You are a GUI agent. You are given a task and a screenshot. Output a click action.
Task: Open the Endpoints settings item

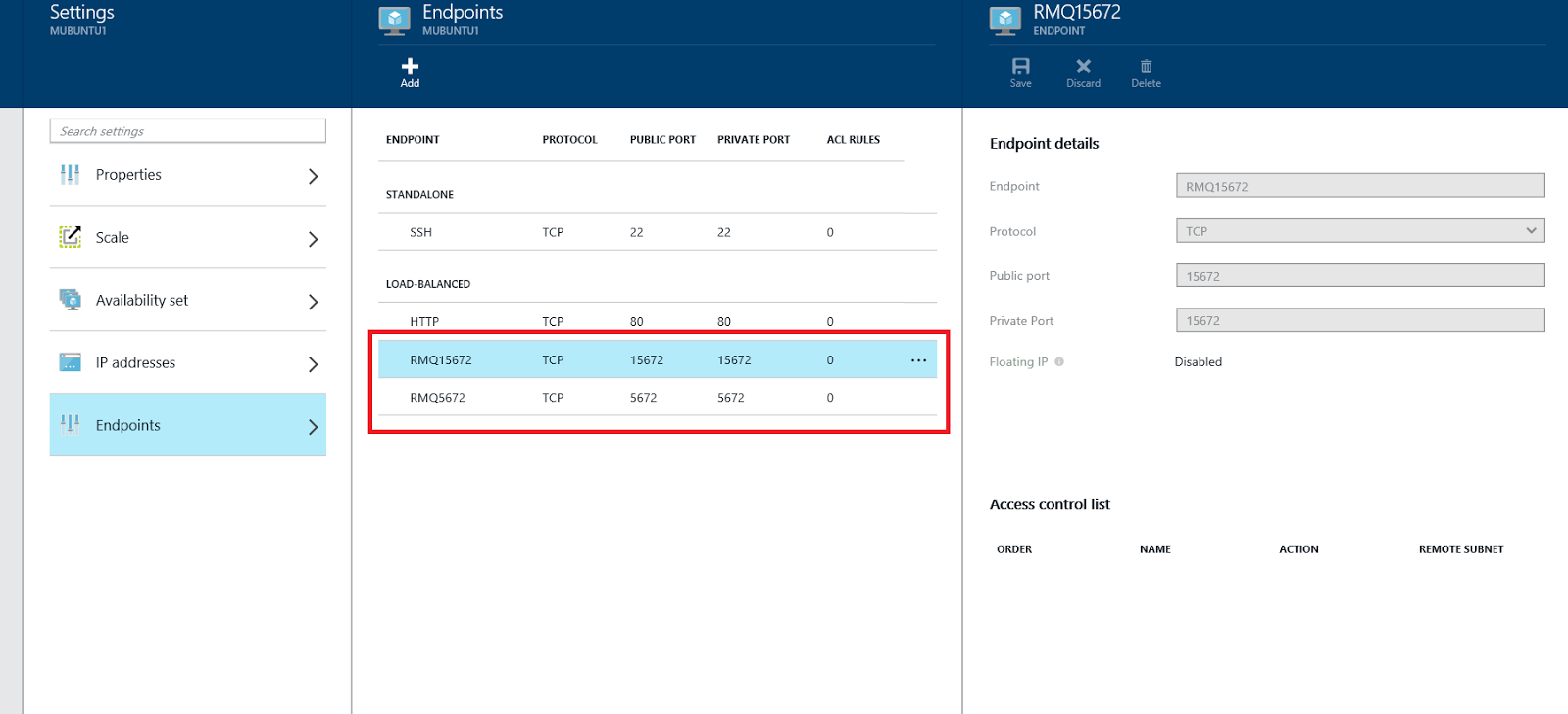coord(187,425)
